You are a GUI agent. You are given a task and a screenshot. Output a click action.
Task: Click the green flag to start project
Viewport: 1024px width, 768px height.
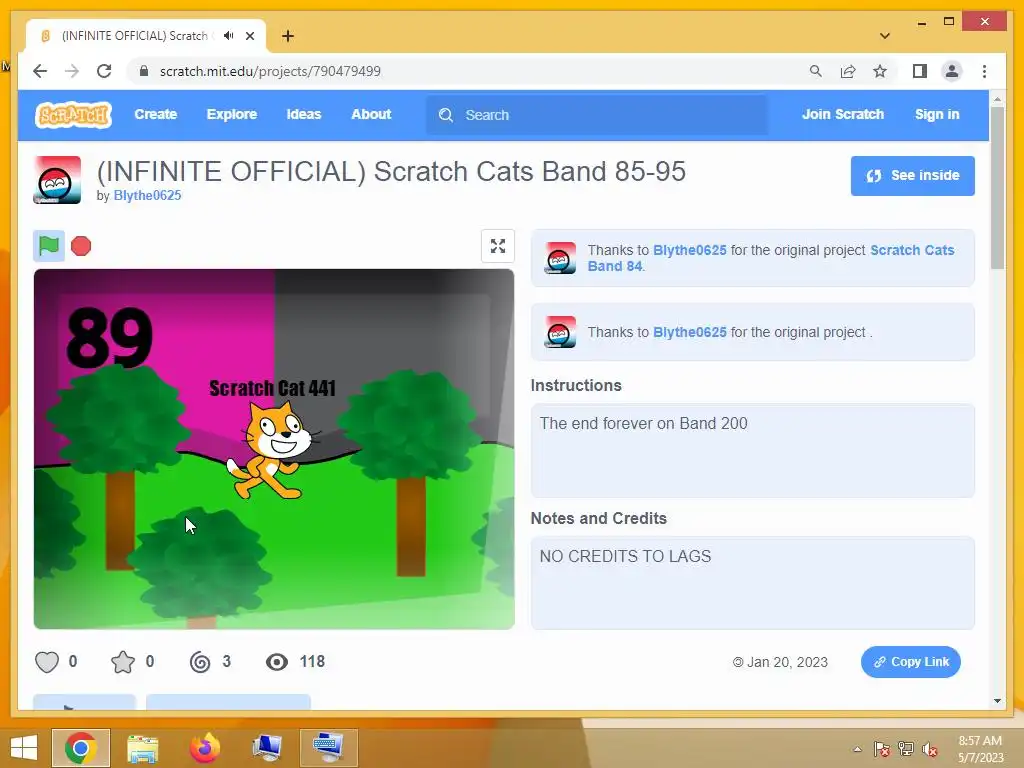click(49, 246)
